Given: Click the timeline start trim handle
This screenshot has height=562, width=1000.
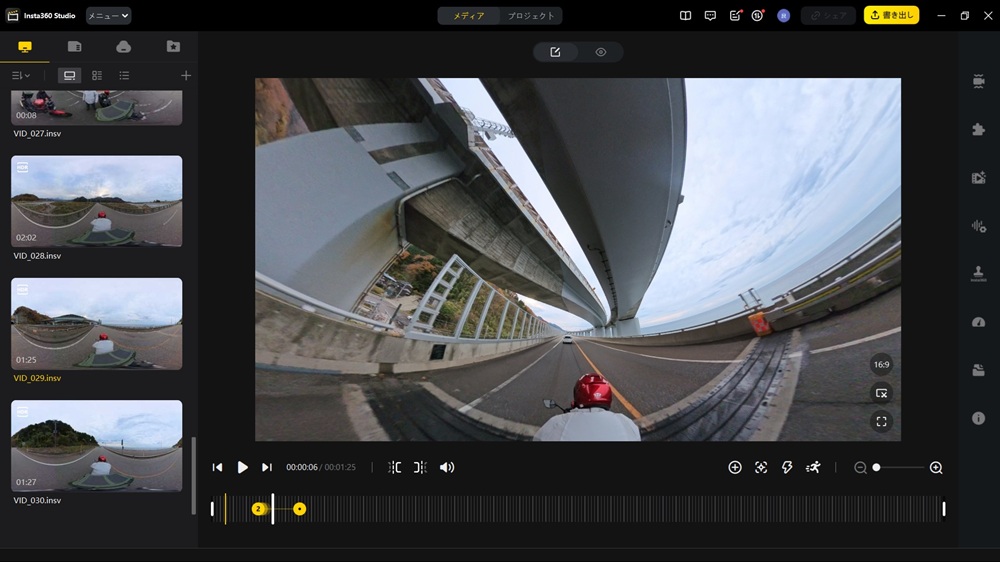Looking at the screenshot, I should coord(212,509).
